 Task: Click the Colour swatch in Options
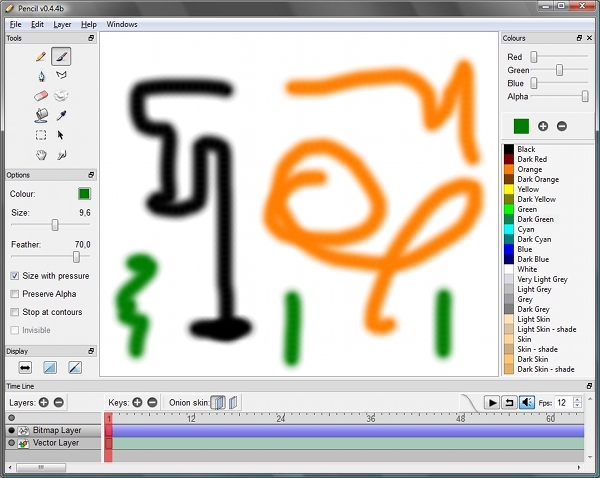point(84,194)
